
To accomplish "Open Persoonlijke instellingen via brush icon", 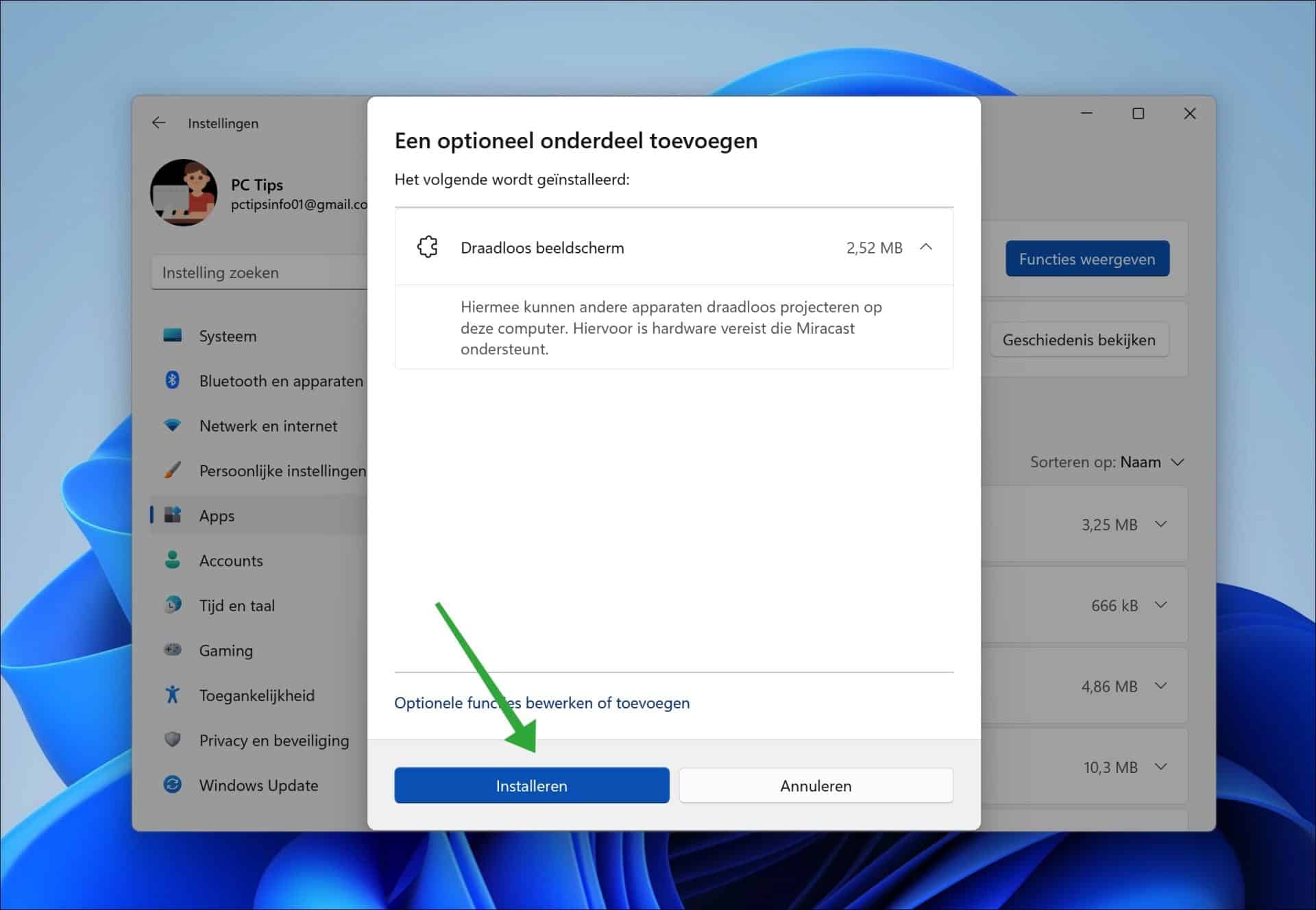I will [172, 471].
